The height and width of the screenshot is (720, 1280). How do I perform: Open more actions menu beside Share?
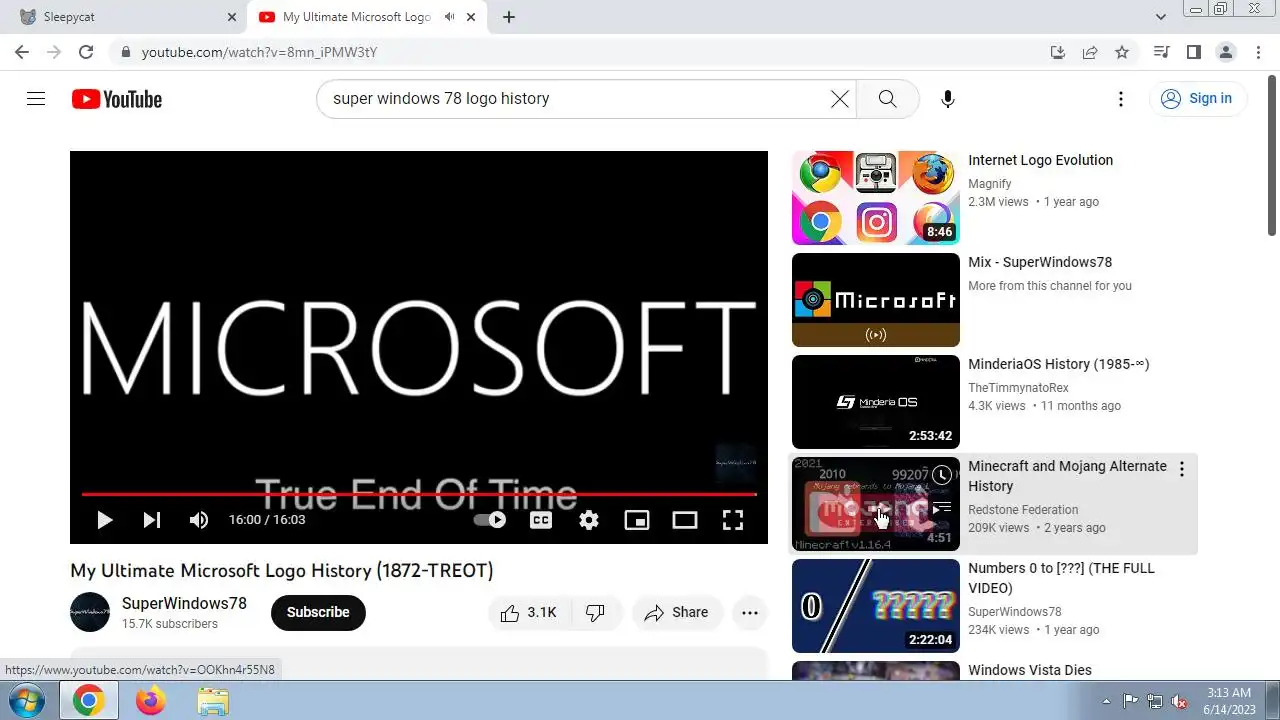coord(750,613)
